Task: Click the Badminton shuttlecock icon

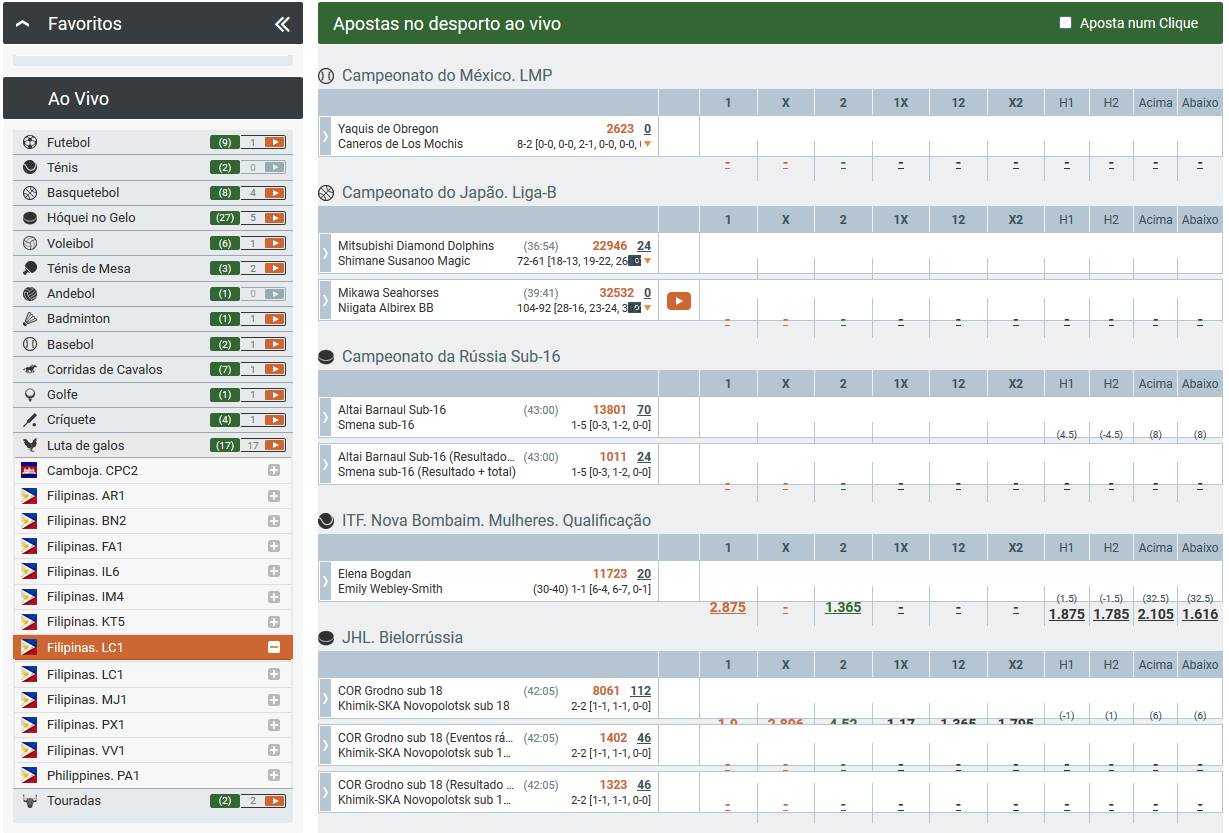Action: [x=30, y=319]
